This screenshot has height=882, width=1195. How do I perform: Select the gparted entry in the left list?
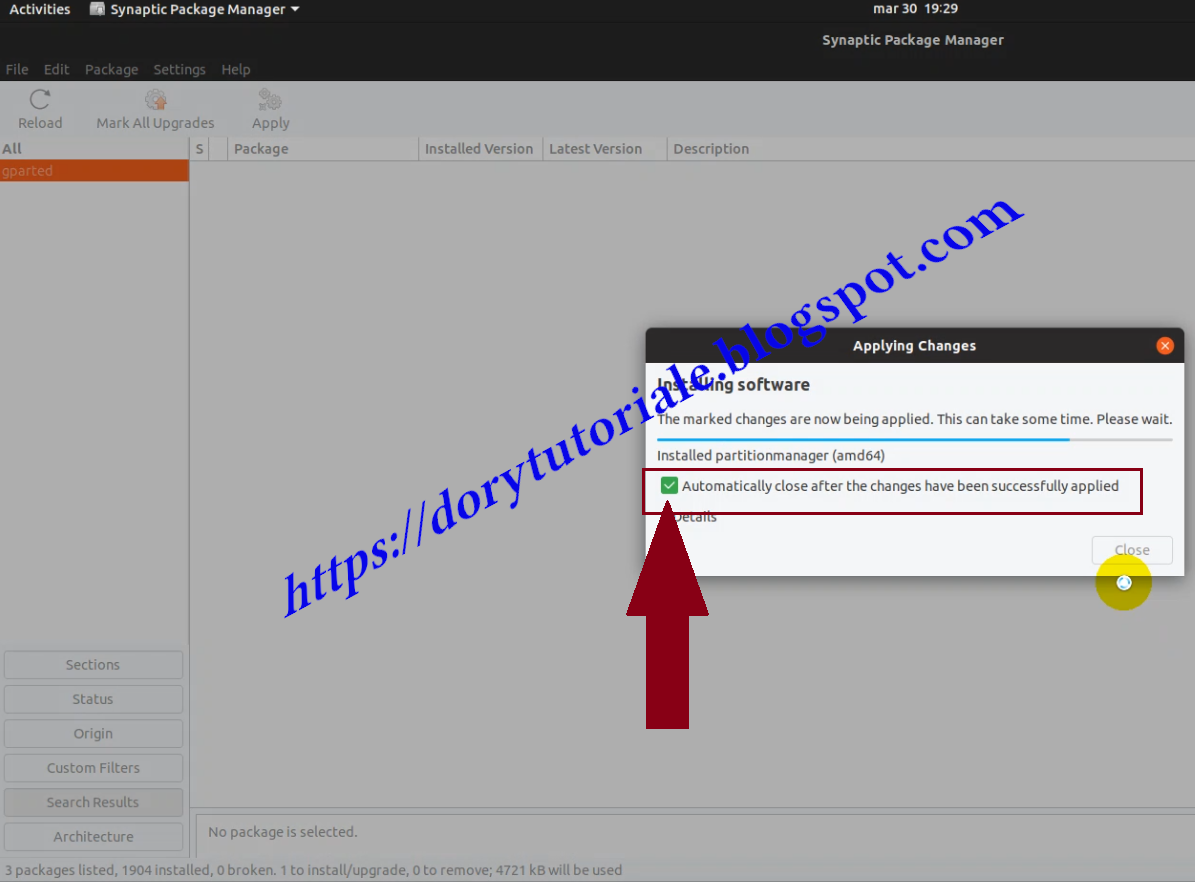[x=94, y=171]
